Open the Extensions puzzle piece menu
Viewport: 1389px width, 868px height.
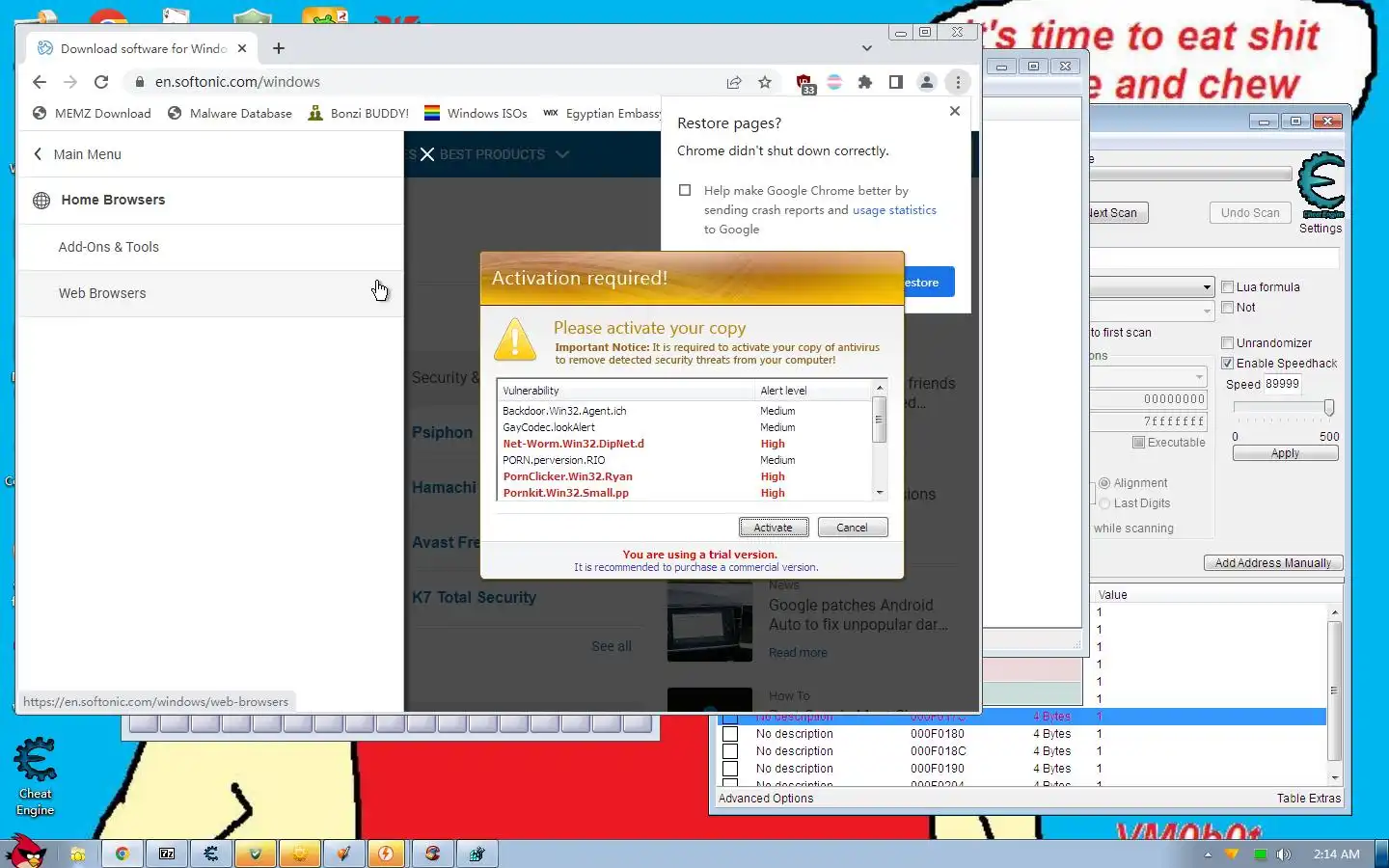(865, 82)
